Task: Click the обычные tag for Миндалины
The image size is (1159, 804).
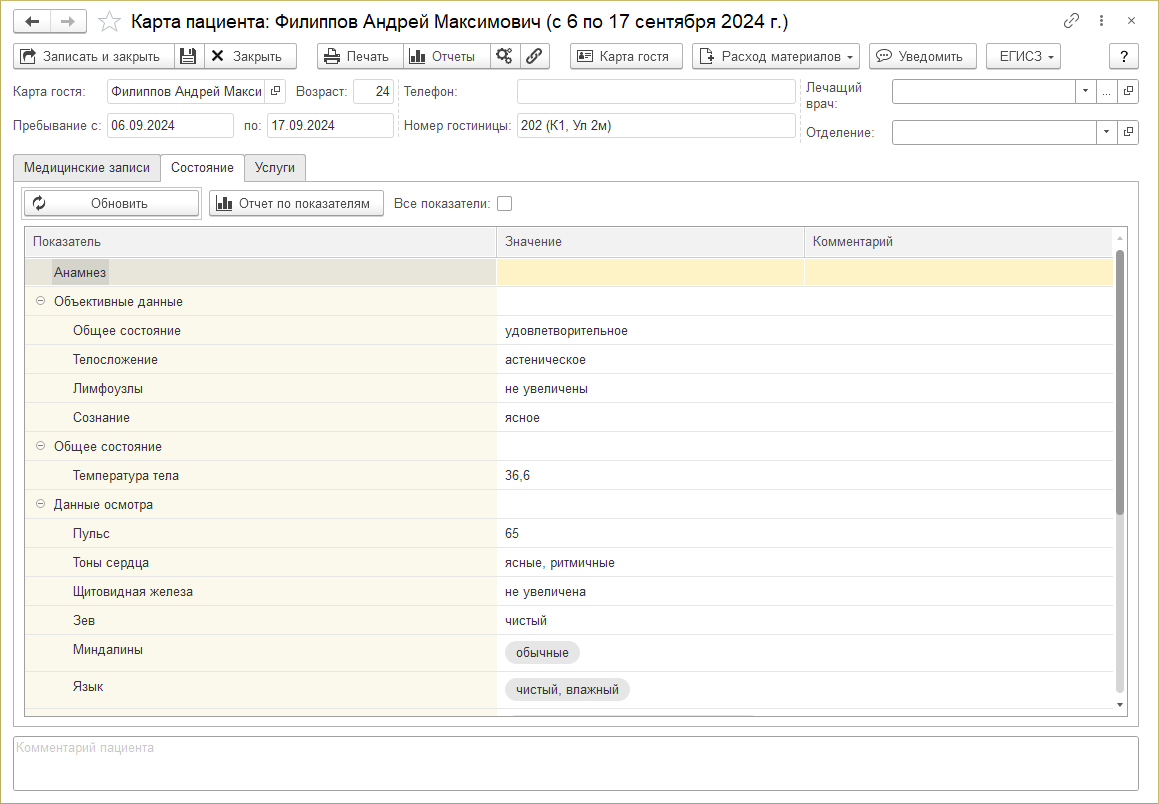Action: coord(543,653)
